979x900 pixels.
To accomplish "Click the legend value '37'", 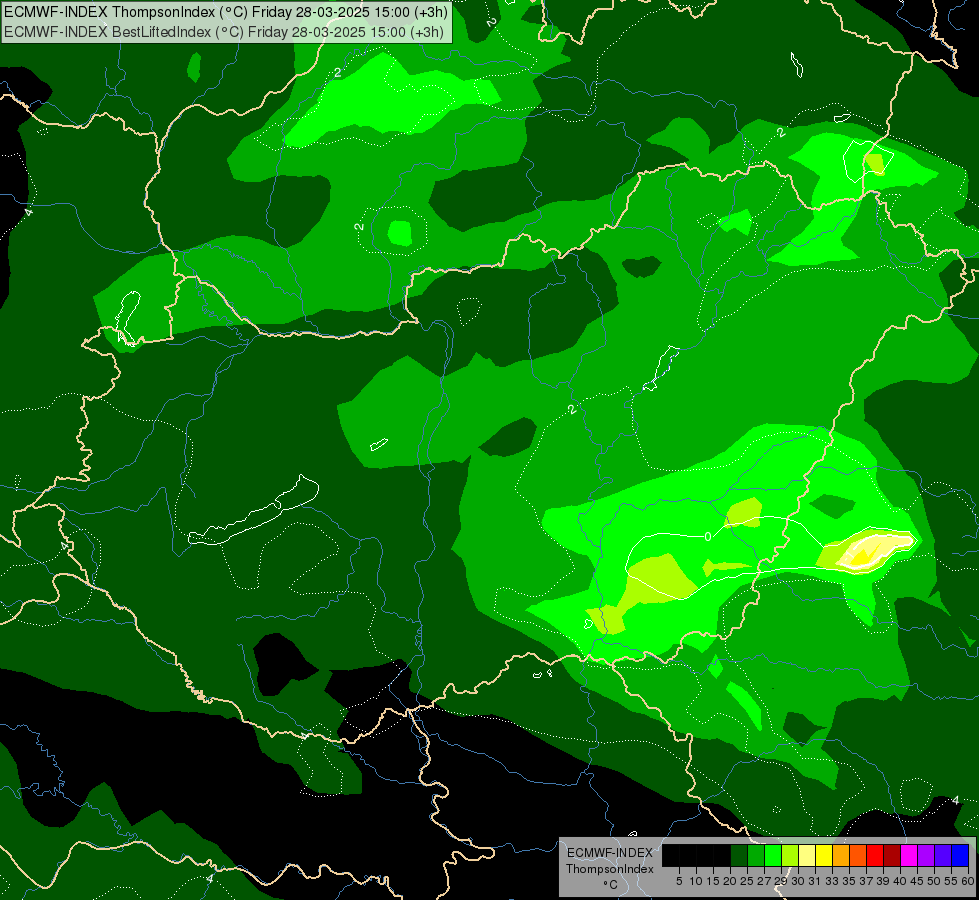I will click(x=866, y=881).
